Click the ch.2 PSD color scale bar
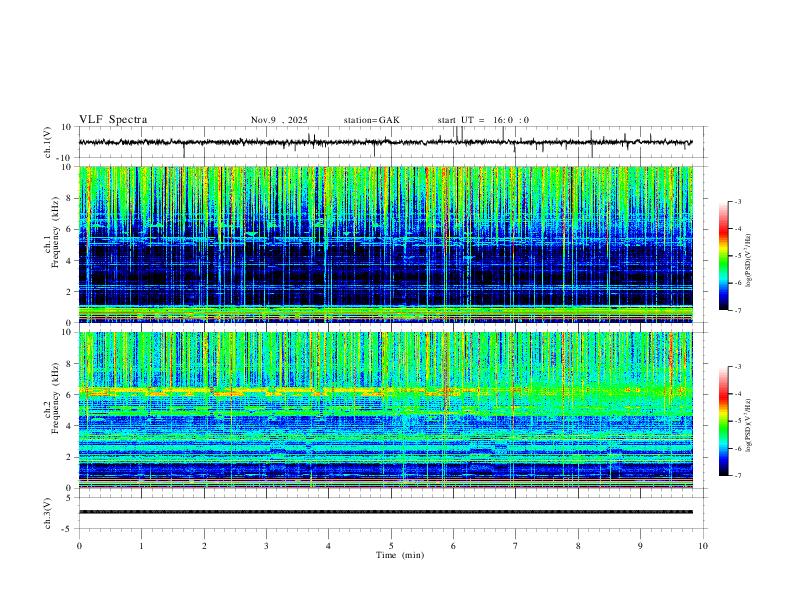The width and height of the screenshot is (792, 612). [x=723, y=421]
